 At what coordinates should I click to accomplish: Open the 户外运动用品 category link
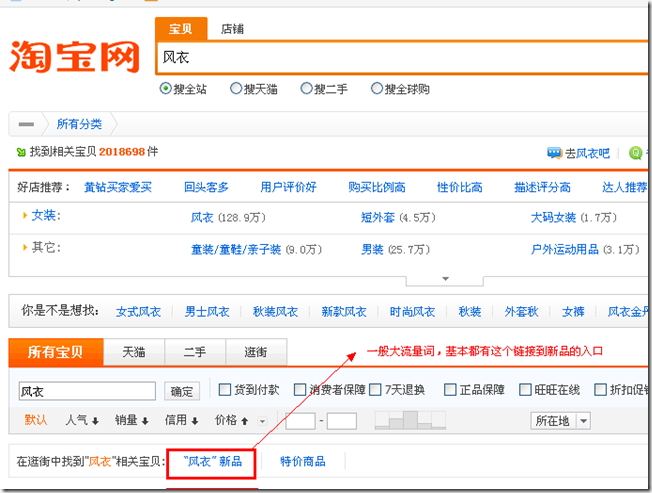[565, 249]
